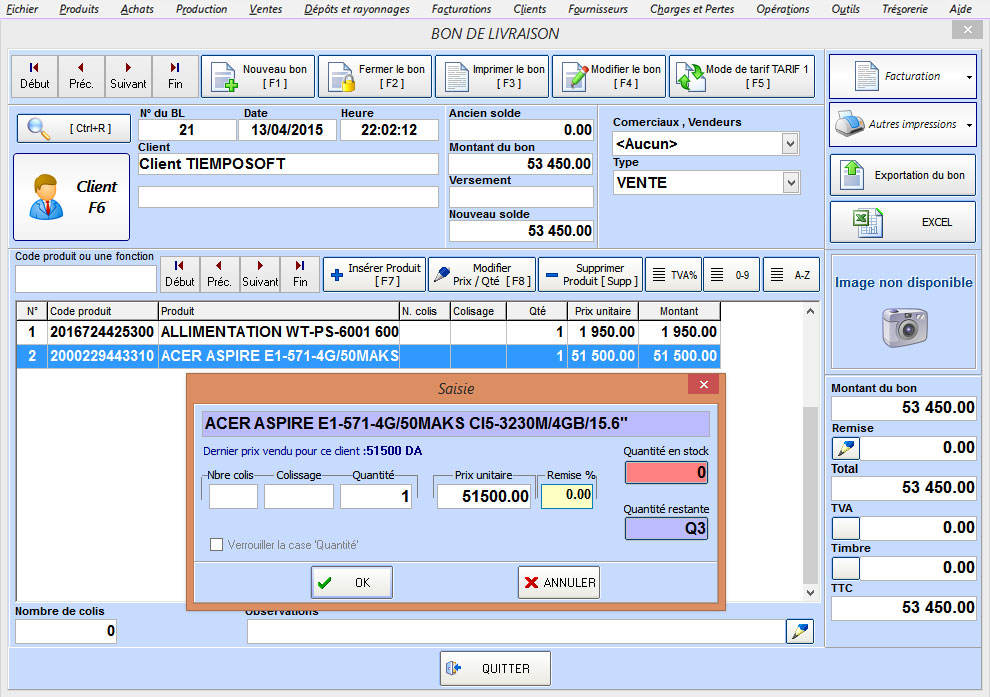This screenshot has height=697, width=990.
Task: Open the Produits menu
Action: coord(79,9)
